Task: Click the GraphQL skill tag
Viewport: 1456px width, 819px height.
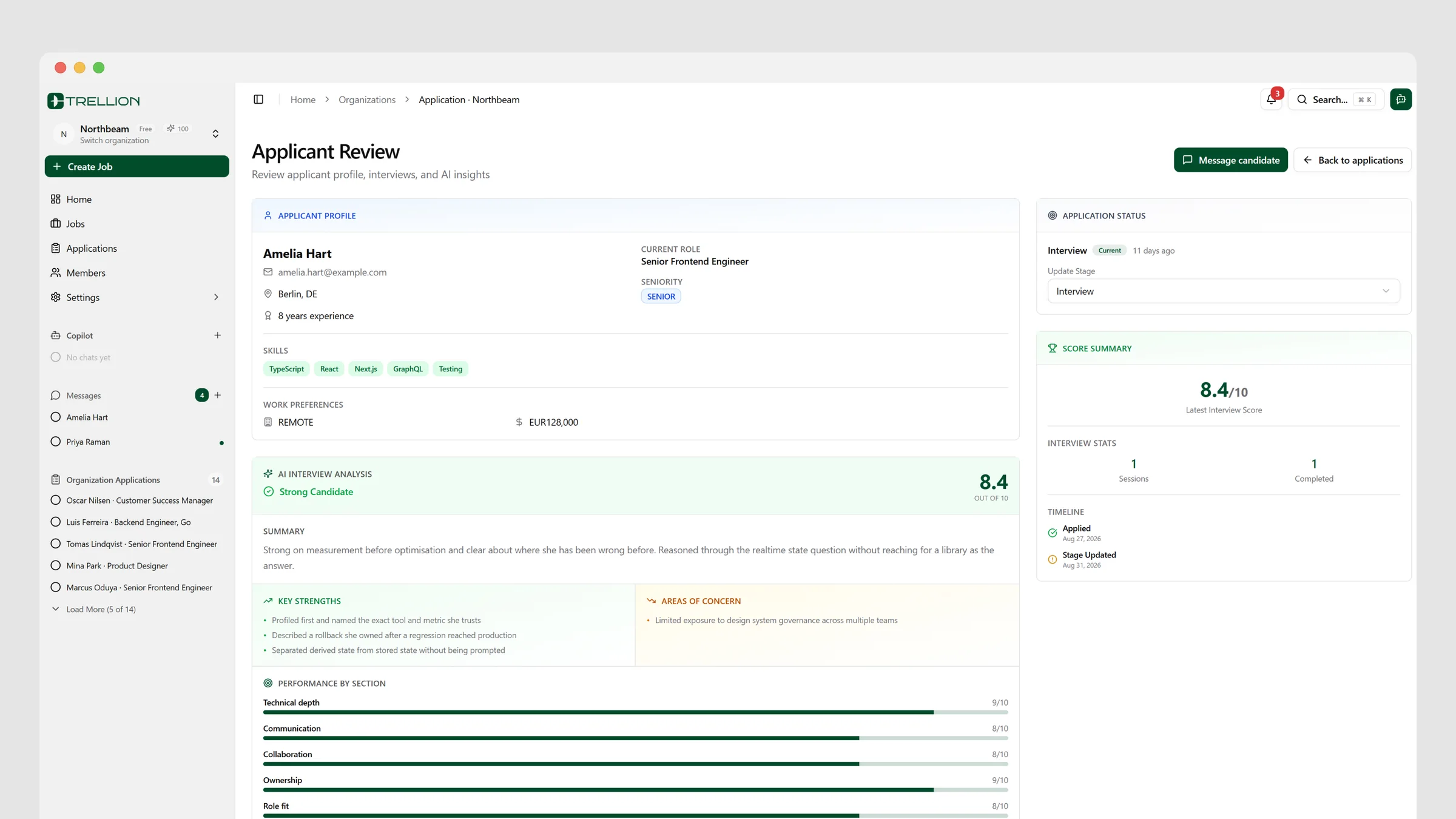Action: tap(408, 369)
